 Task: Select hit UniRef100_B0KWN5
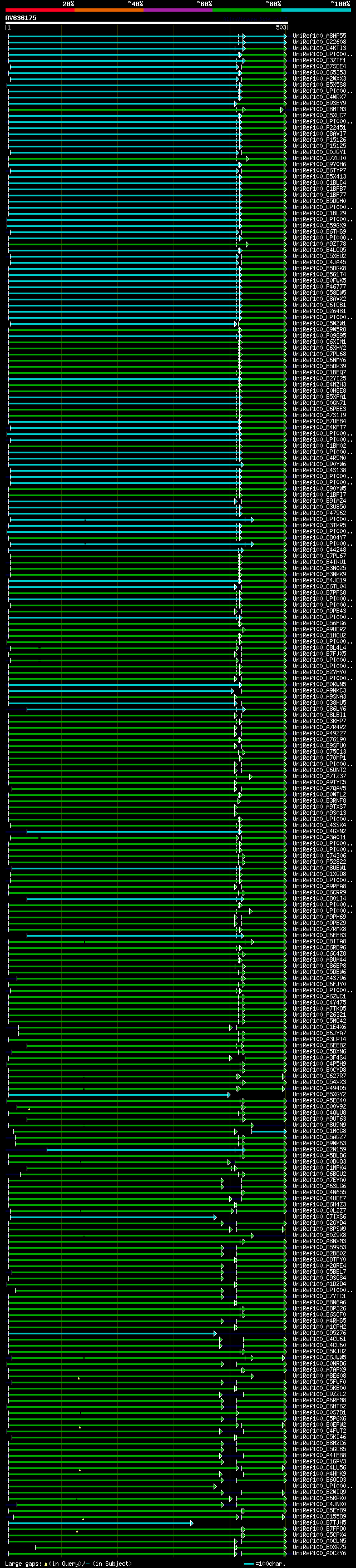[319, 684]
